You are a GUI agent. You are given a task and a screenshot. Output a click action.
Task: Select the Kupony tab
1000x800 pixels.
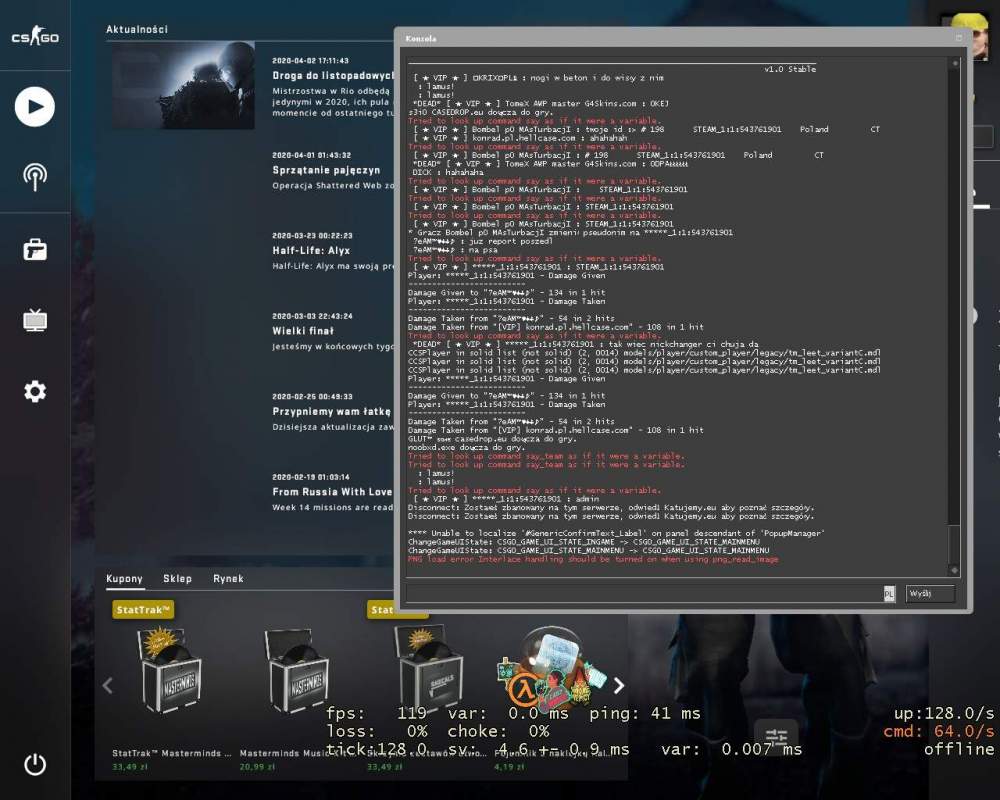[124, 579]
